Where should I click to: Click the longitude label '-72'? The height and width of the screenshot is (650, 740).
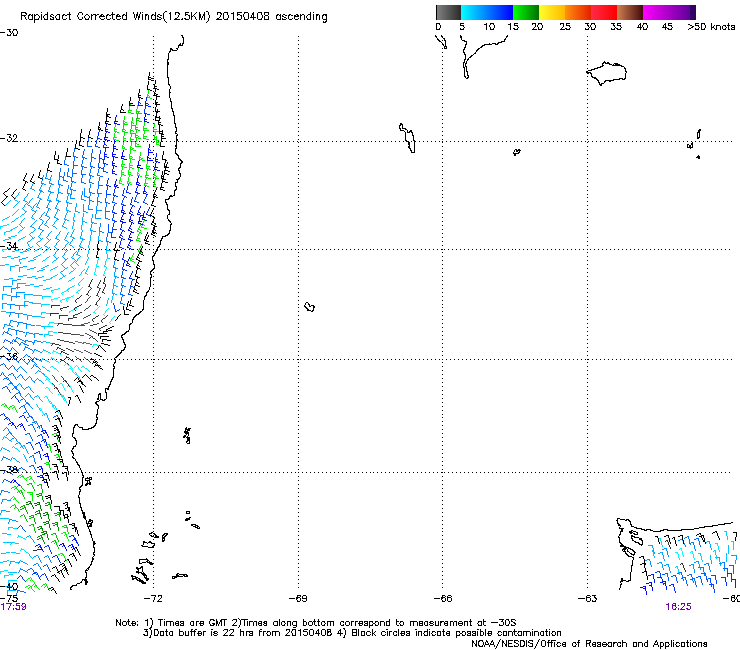153,599
